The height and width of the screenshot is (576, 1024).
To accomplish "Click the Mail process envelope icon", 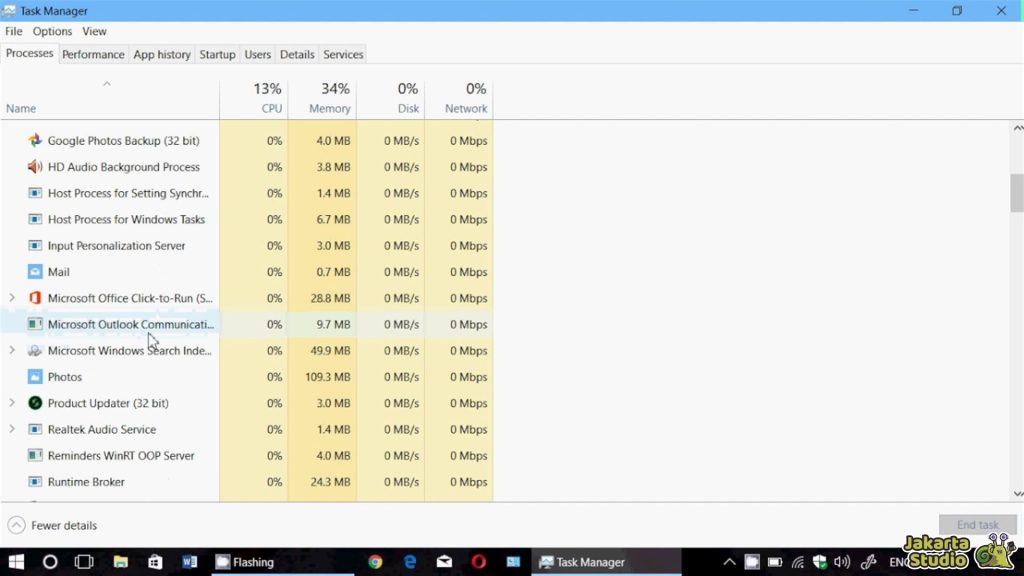I will [35, 272].
